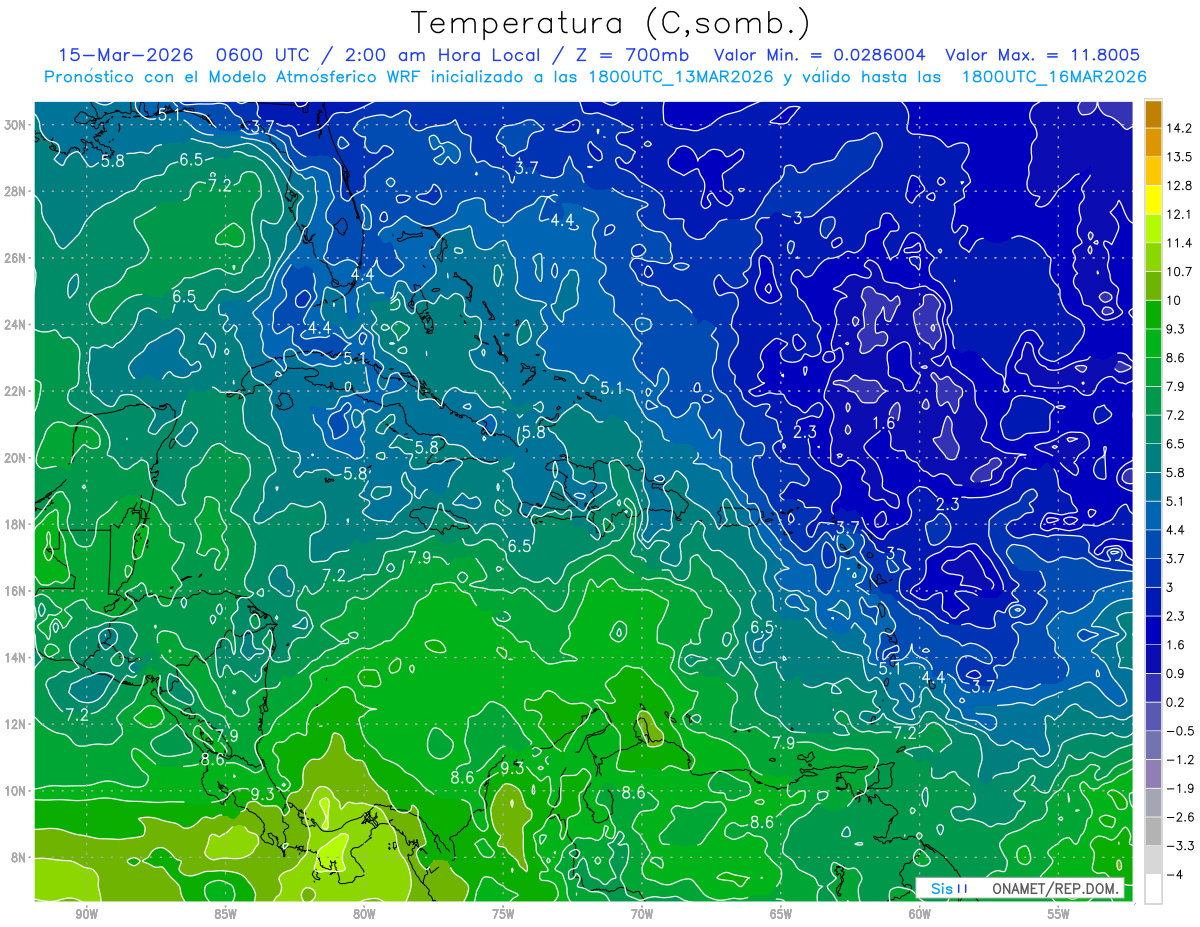Pick the topmost brown-orange color scale swatch
This screenshot has height=927, width=1200.
(1153, 114)
